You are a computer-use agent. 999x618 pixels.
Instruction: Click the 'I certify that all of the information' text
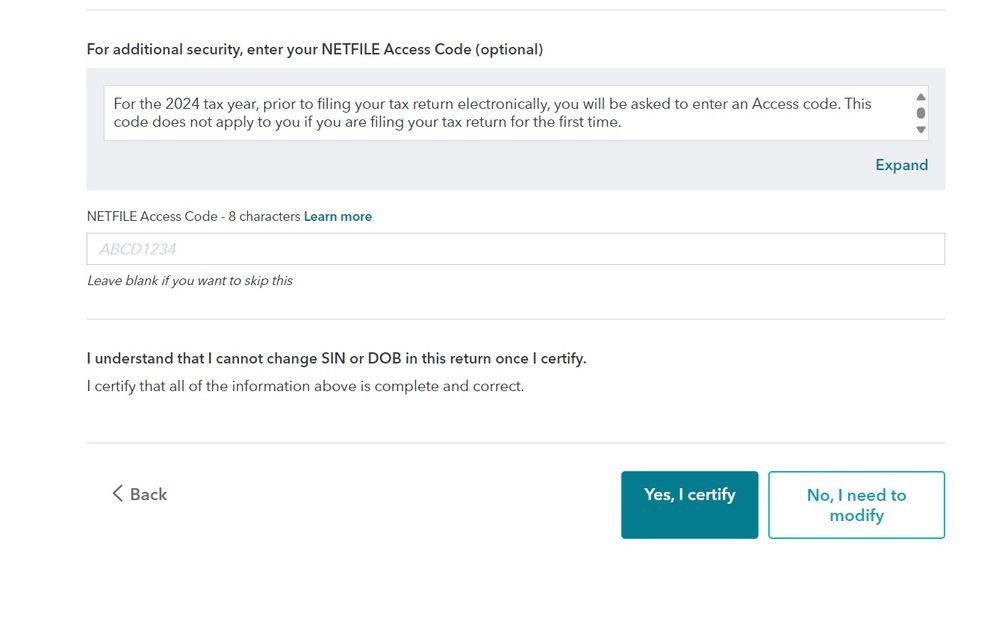(305, 386)
